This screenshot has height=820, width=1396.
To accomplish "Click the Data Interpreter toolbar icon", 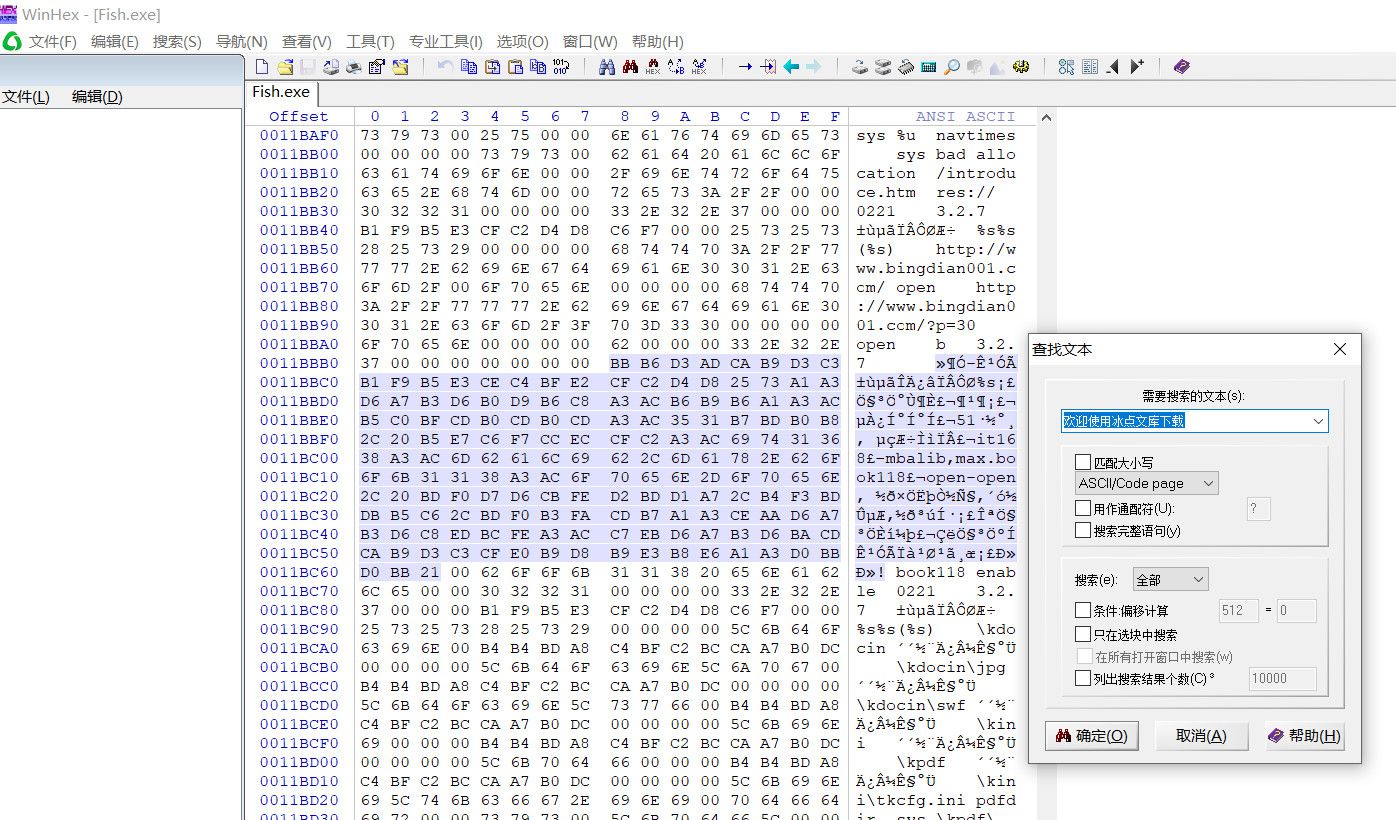I will 1090,67.
